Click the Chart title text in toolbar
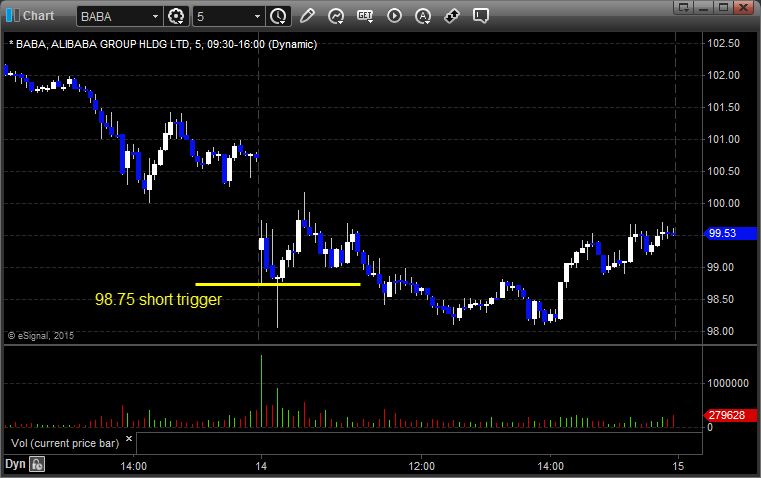This screenshot has height=478, width=761. 38,16
